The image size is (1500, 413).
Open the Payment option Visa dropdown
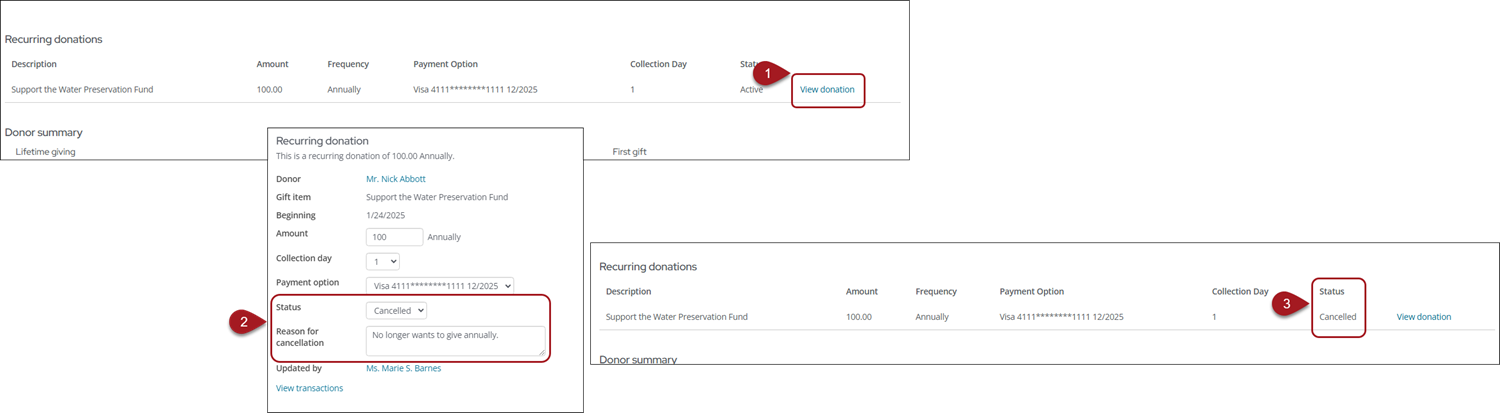click(439, 286)
